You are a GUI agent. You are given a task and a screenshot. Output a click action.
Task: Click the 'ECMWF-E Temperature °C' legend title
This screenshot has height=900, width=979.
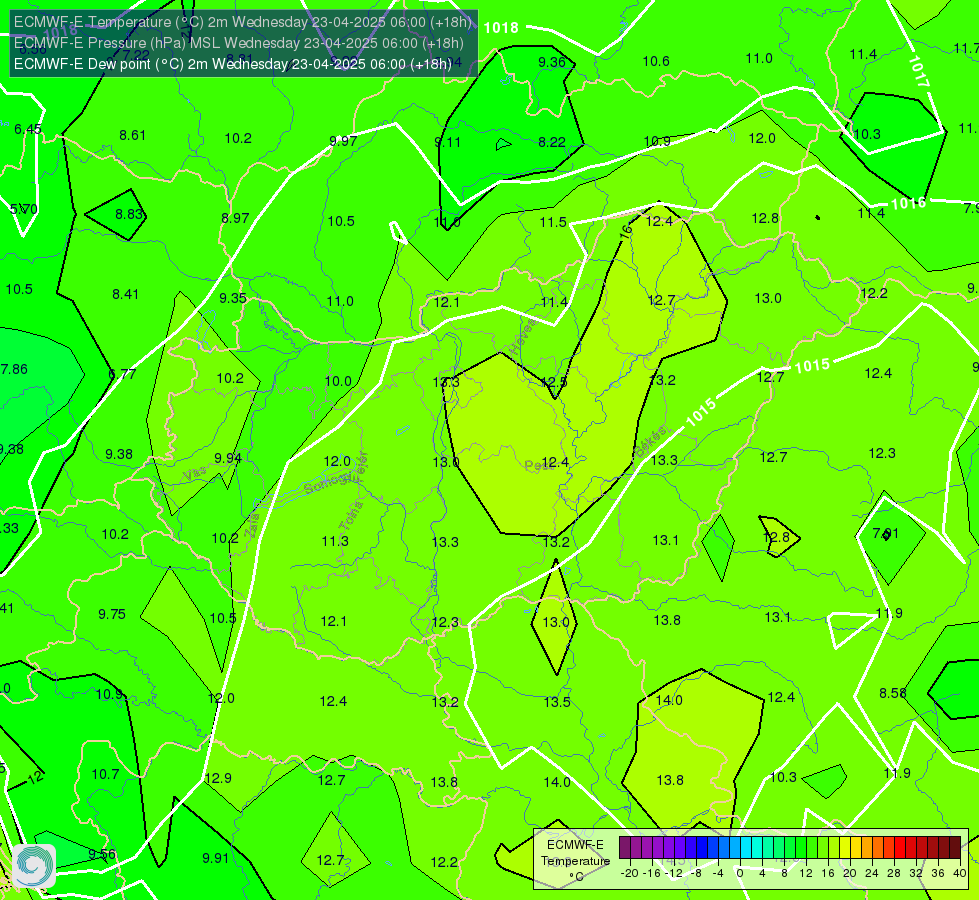point(575,861)
